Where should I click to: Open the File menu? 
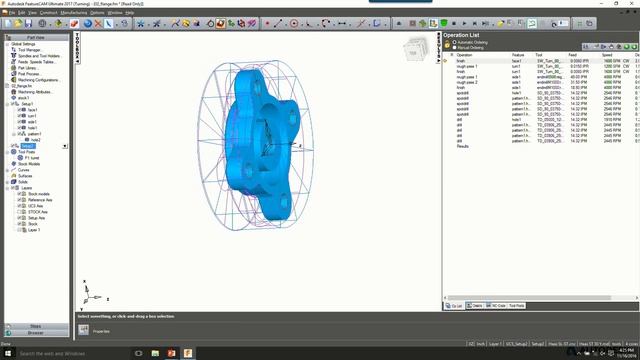(12, 13)
